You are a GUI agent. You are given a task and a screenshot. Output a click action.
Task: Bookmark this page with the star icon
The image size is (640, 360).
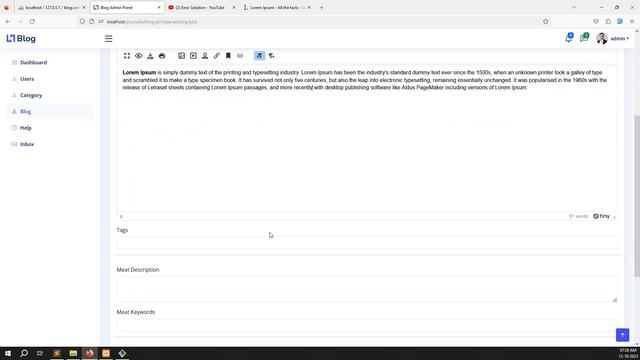point(545,21)
